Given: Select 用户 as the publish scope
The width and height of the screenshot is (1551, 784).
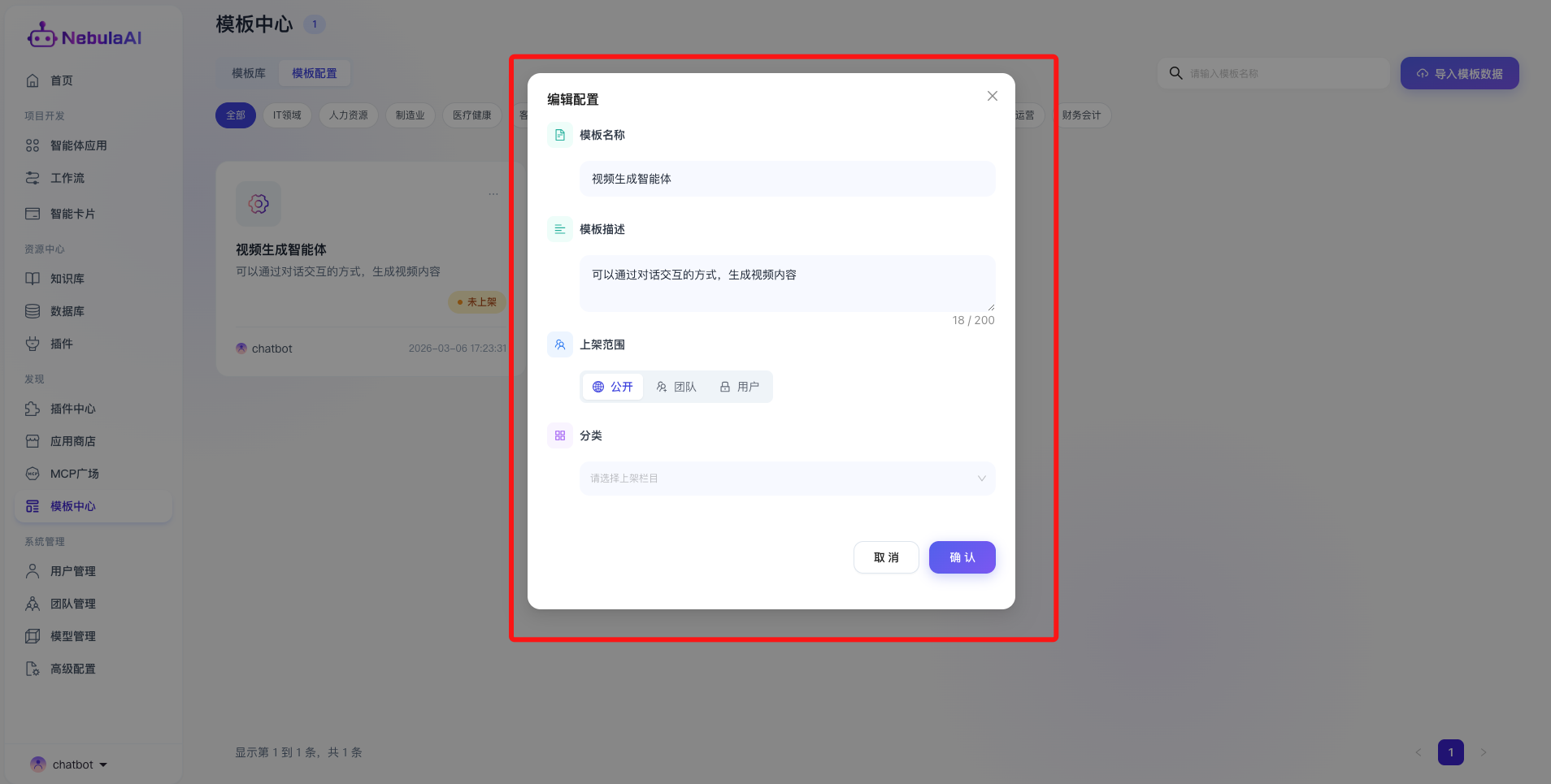Looking at the screenshot, I should coord(740,387).
